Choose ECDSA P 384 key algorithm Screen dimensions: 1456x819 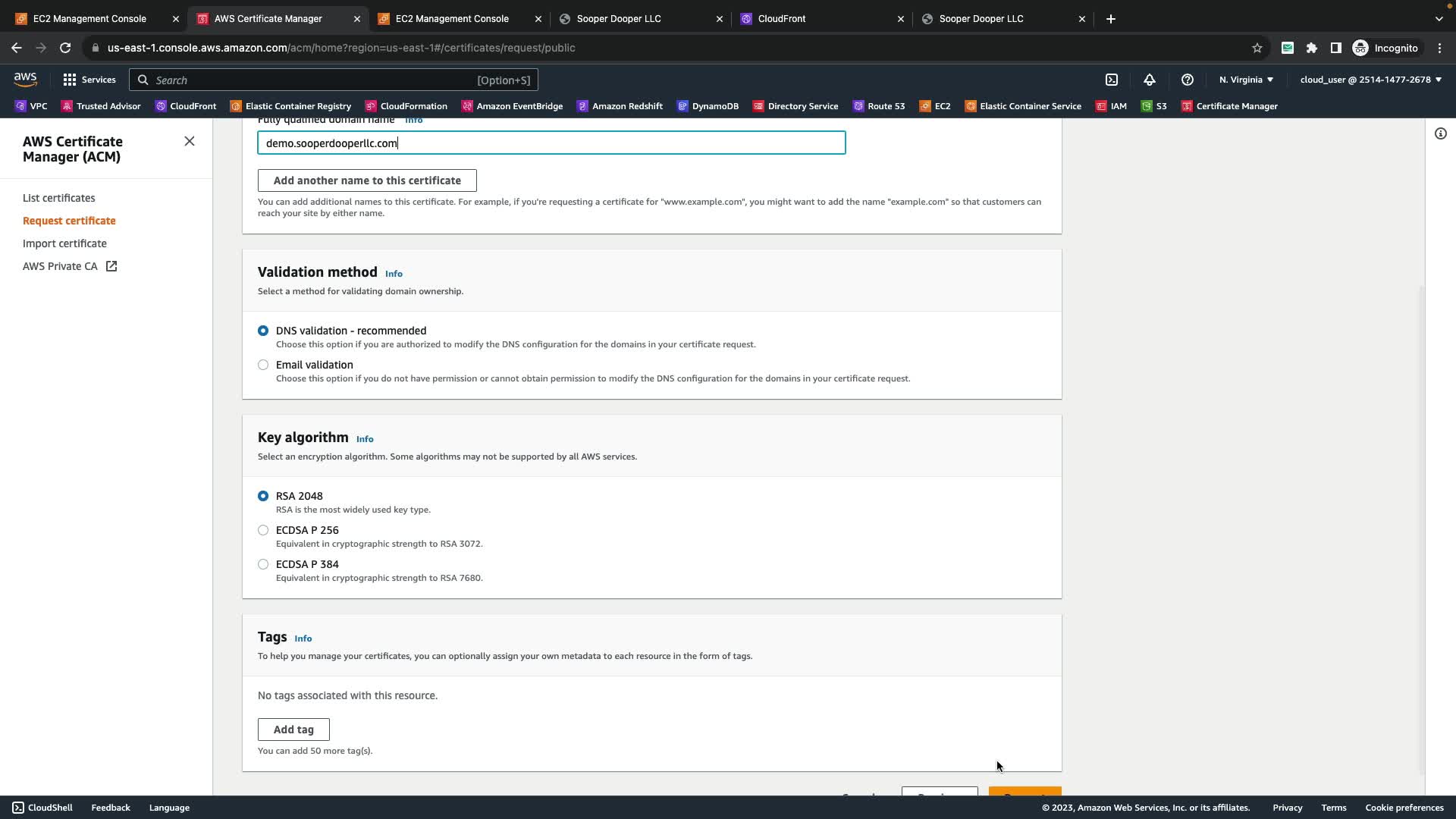pos(263,564)
